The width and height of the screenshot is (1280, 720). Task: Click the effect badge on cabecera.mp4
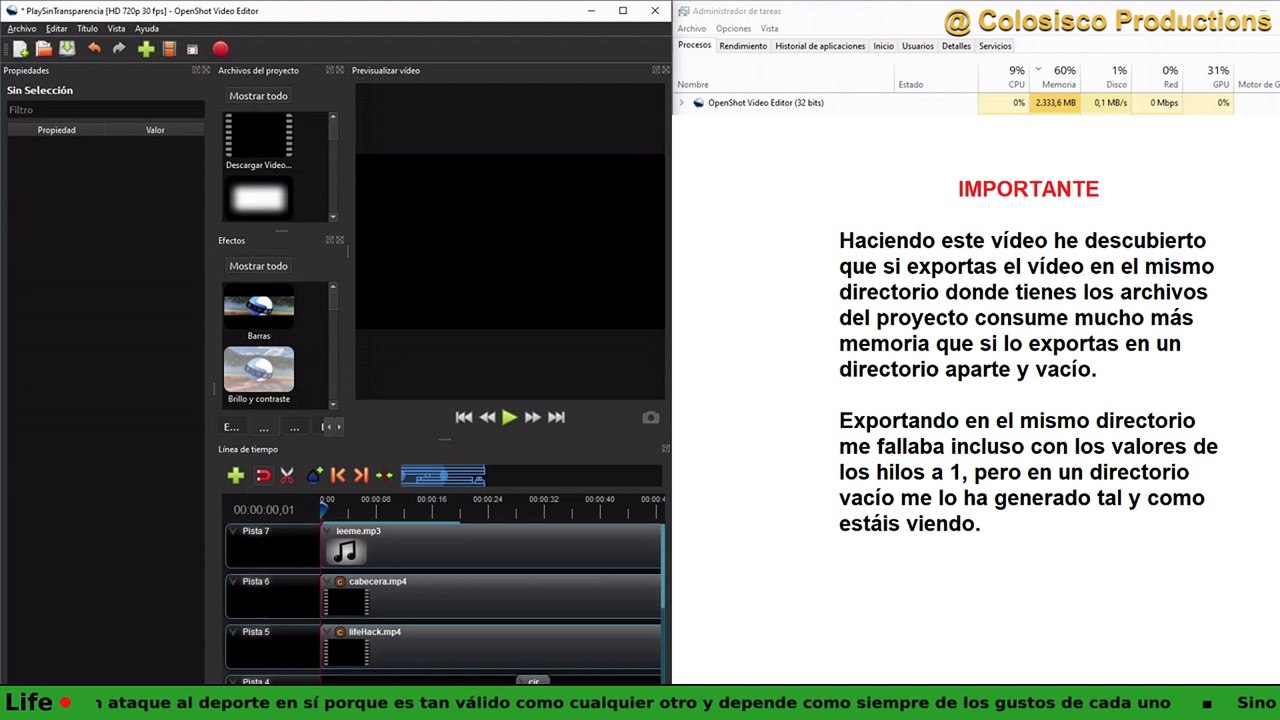(340, 581)
